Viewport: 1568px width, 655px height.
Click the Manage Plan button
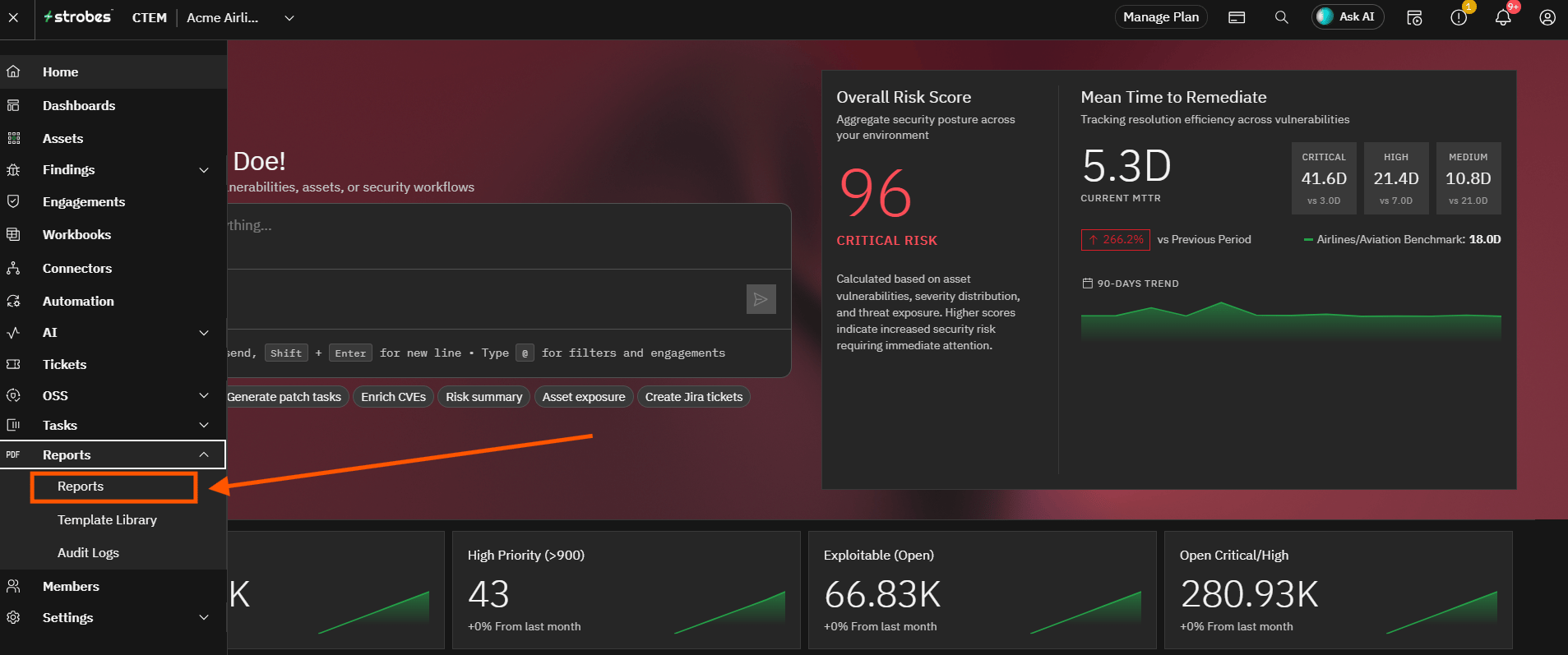[x=1161, y=17]
